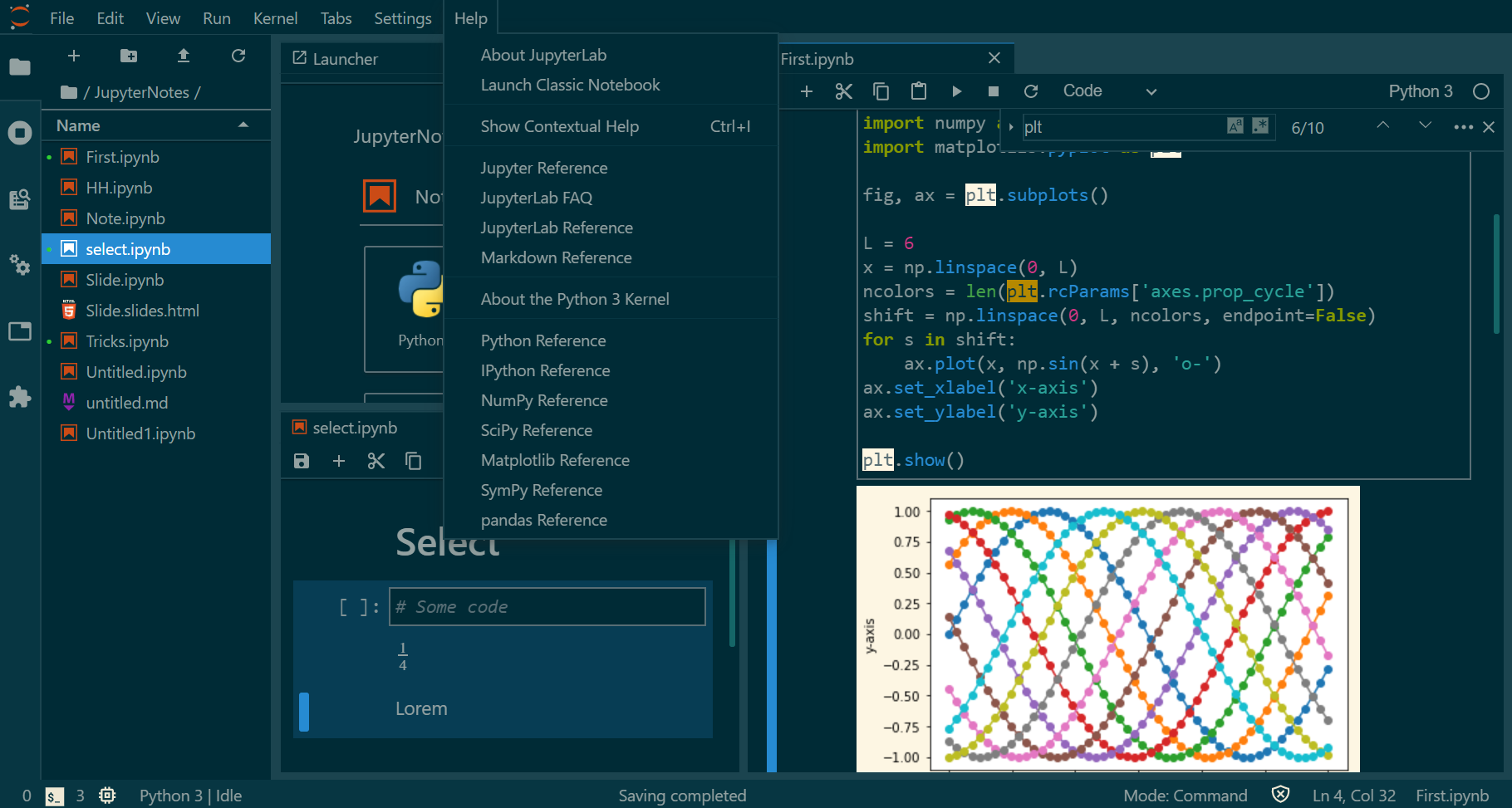Viewport: 1512px width, 808px height.
Task: Open Matplotlib Reference from Help menu
Action: click(611, 460)
